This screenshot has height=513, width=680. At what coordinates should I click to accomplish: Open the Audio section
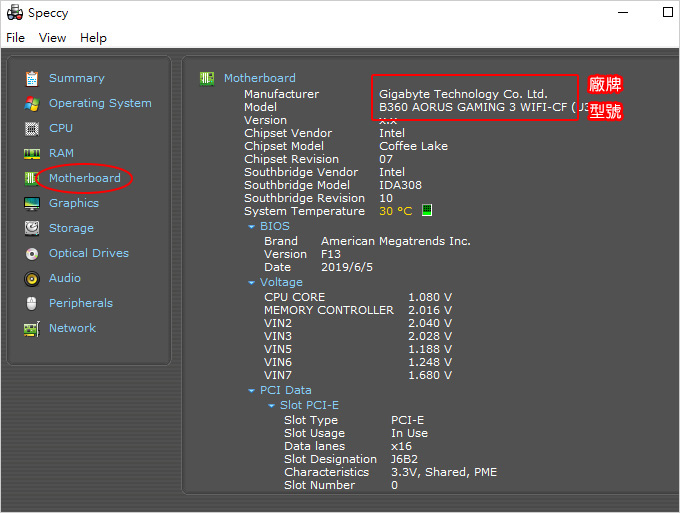point(65,278)
